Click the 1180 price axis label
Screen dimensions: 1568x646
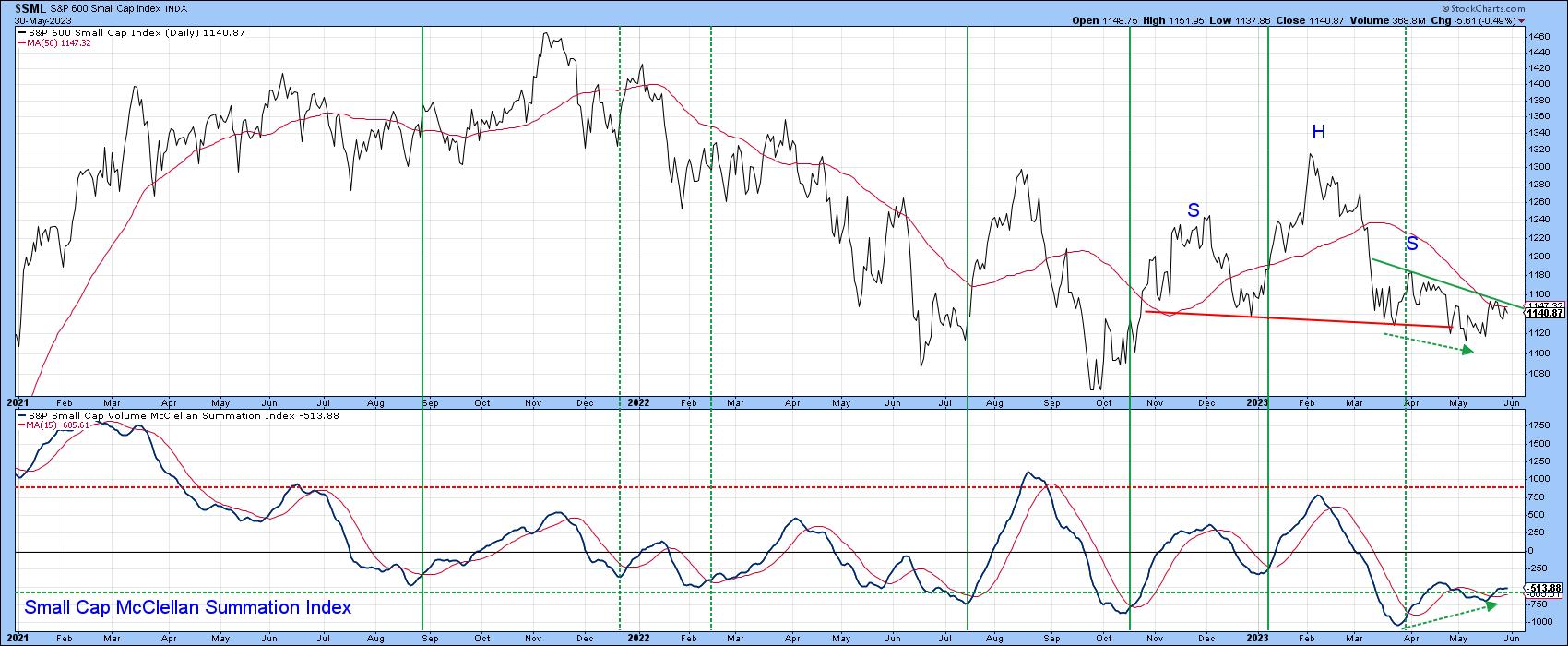[1539, 275]
